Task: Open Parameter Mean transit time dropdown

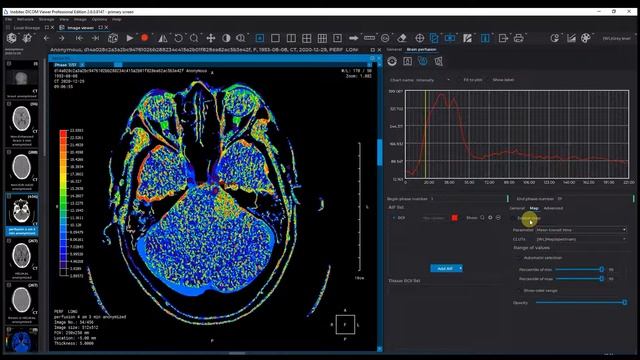Action: click(582, 230)
